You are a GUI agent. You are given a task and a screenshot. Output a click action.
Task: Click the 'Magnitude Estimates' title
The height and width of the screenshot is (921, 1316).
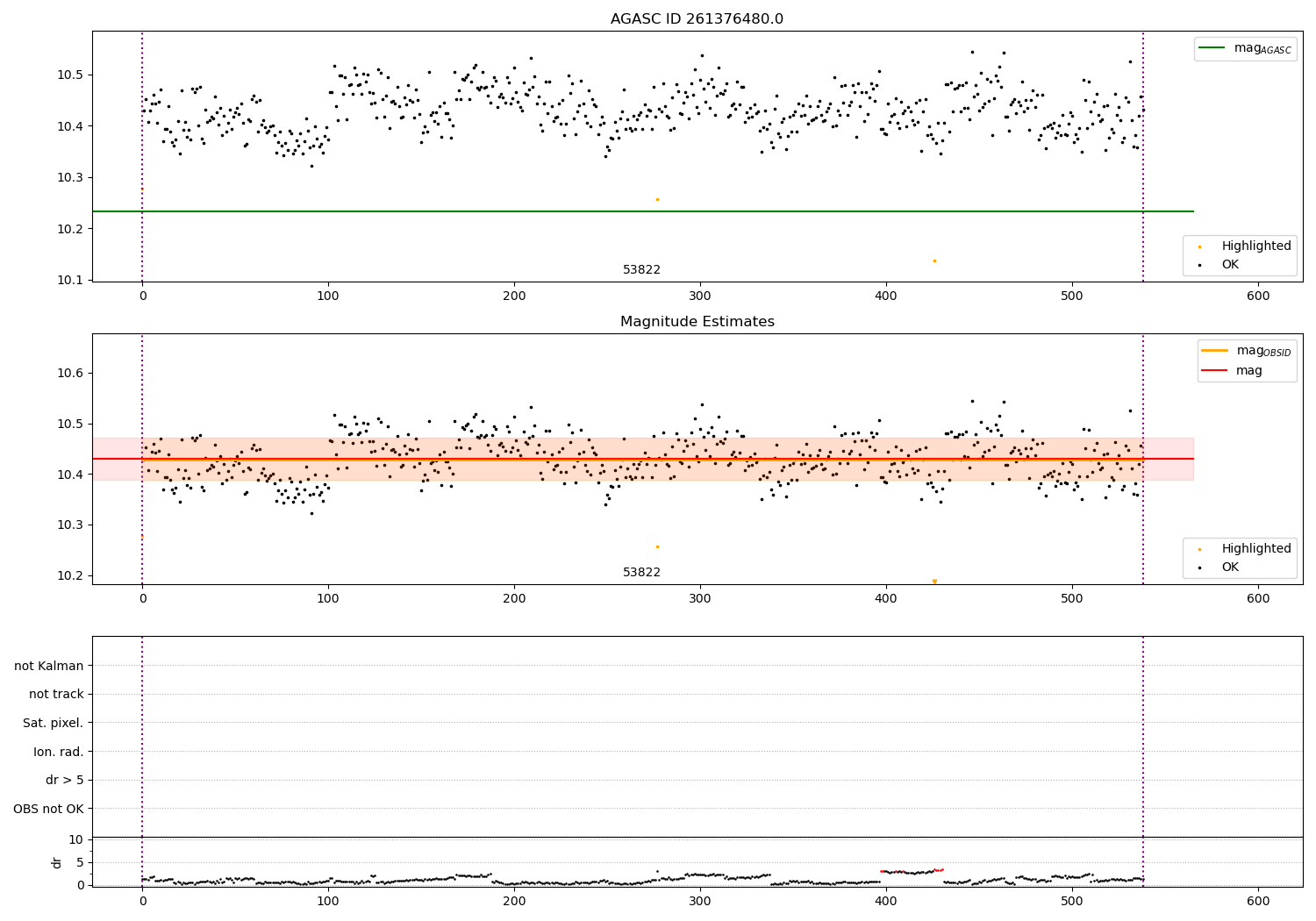697,322
